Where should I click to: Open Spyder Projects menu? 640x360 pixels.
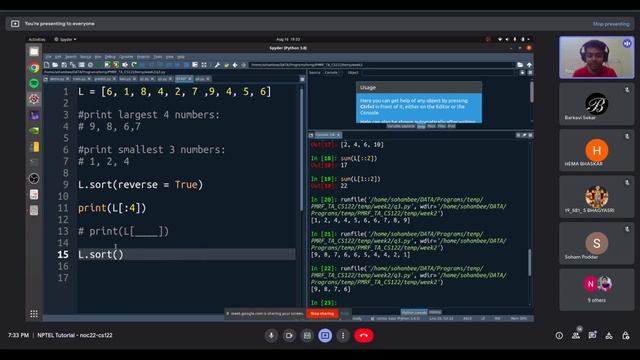(x=143, y=57)
